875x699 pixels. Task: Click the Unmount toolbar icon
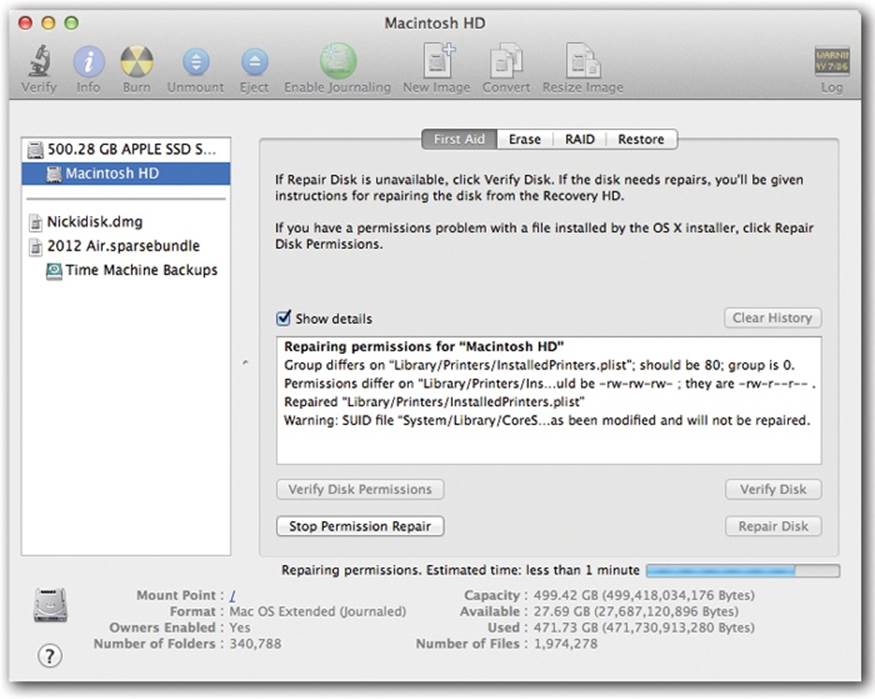pos(196,61)
